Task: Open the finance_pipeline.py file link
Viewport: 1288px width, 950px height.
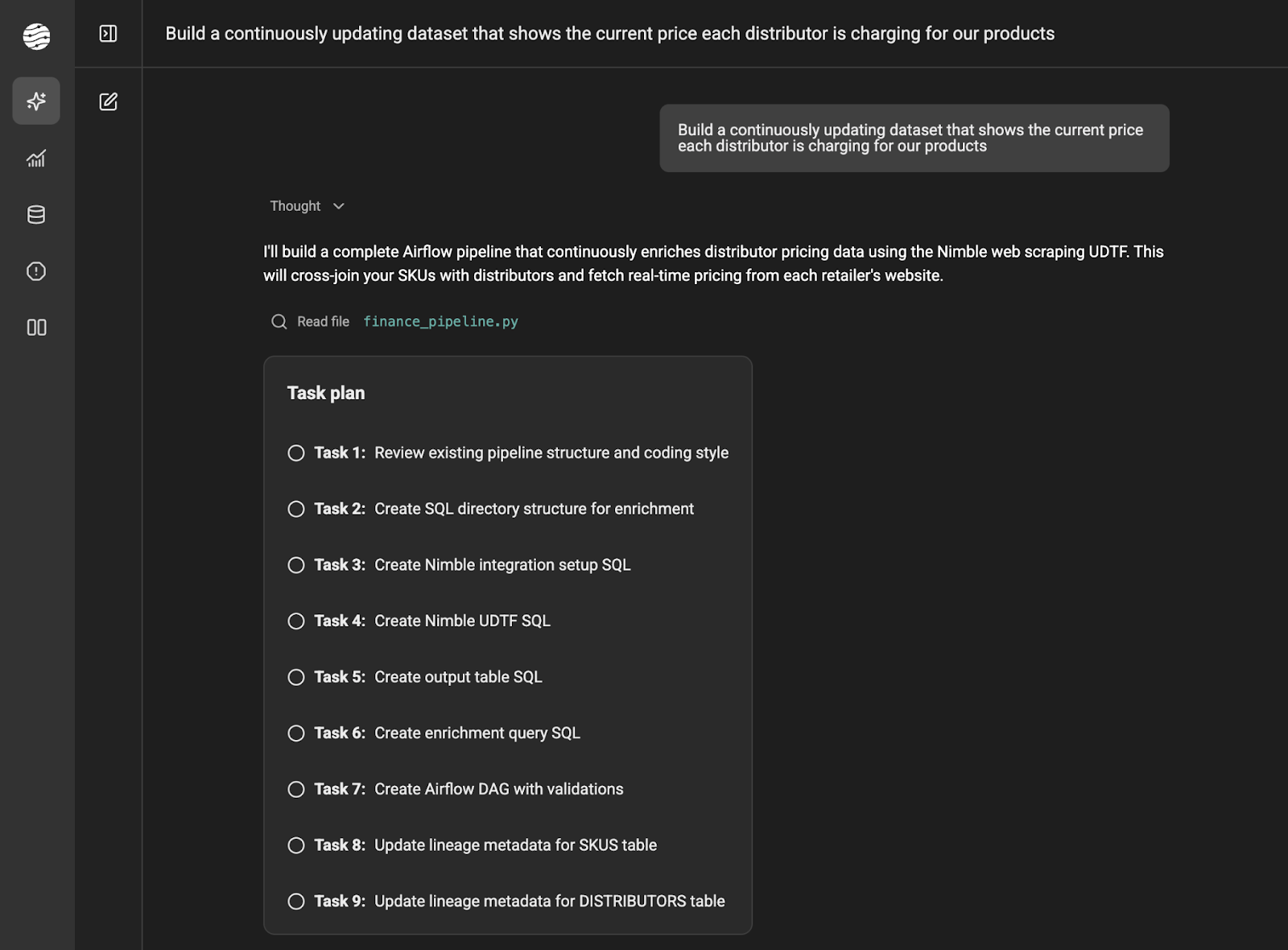Action: (x=440, y=322)
